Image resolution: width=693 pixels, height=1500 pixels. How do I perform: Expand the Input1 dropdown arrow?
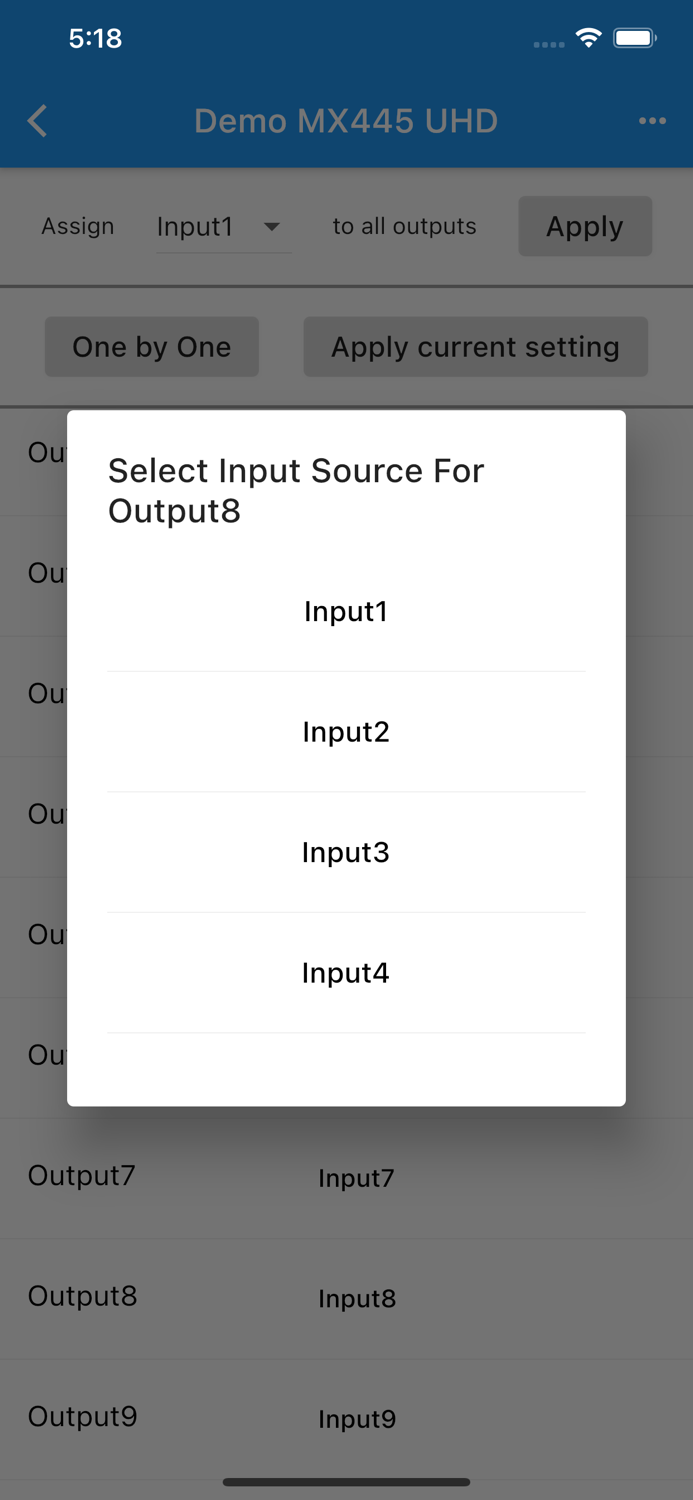pos(272,227)
